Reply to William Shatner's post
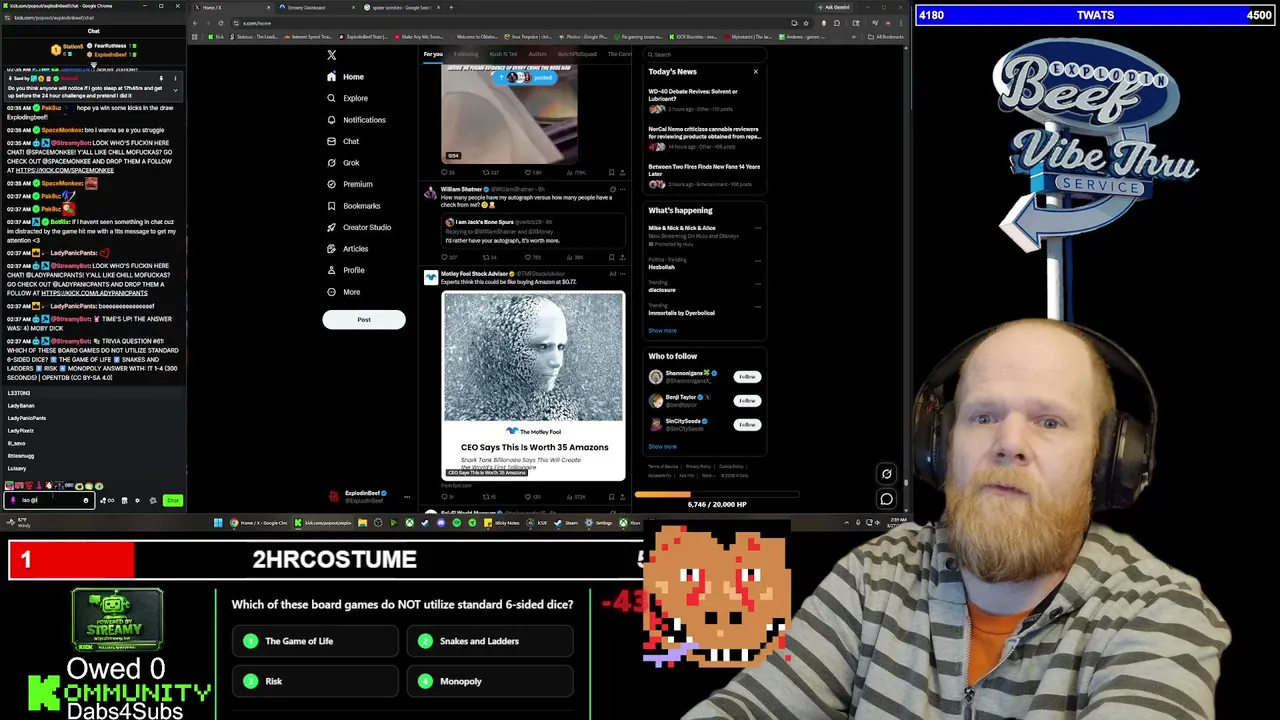 tap(445, 257)
